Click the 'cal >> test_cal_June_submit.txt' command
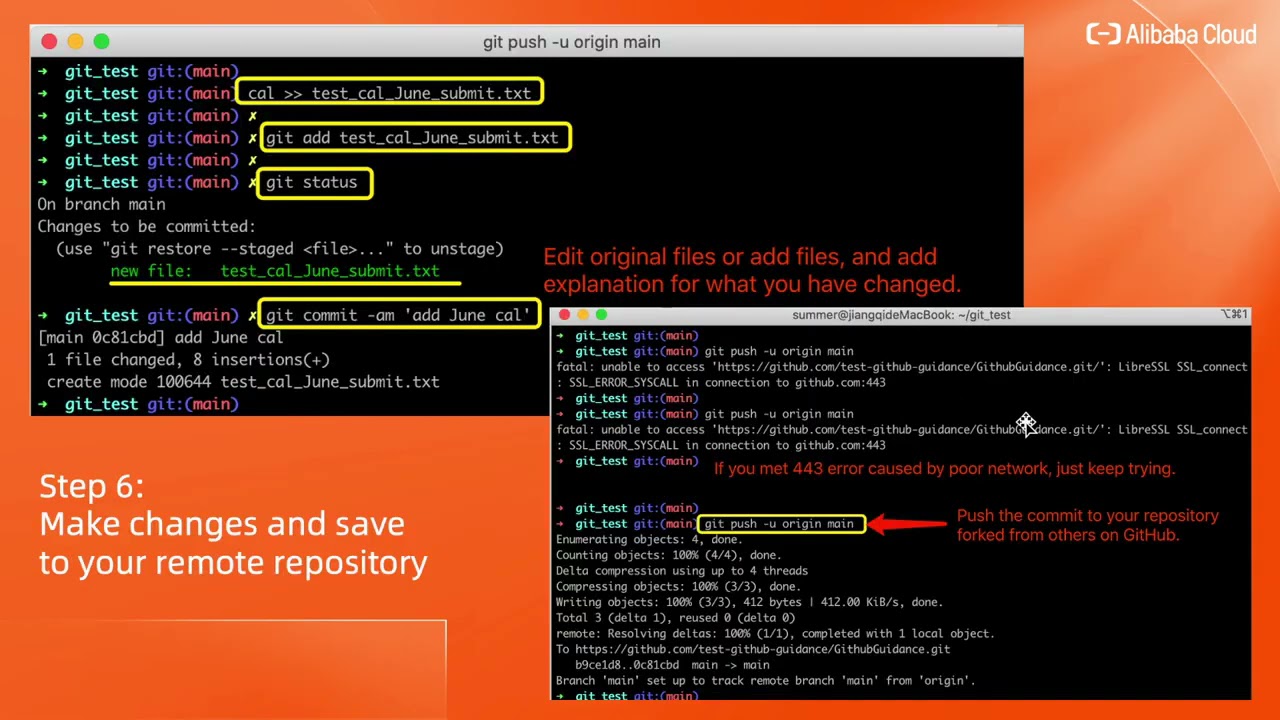Image resolution: width=1280 pixels, height=720 pixels. click(x=389, y=93)
